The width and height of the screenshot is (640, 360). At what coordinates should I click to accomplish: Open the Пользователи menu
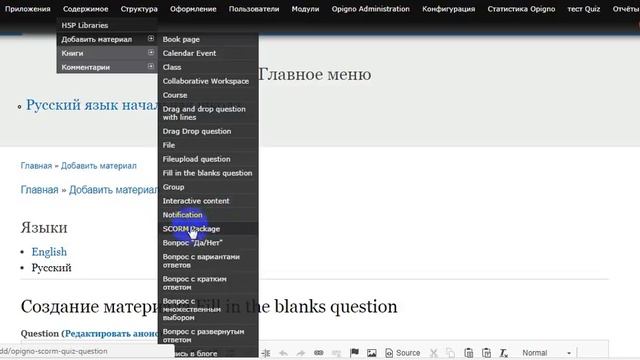254,9
